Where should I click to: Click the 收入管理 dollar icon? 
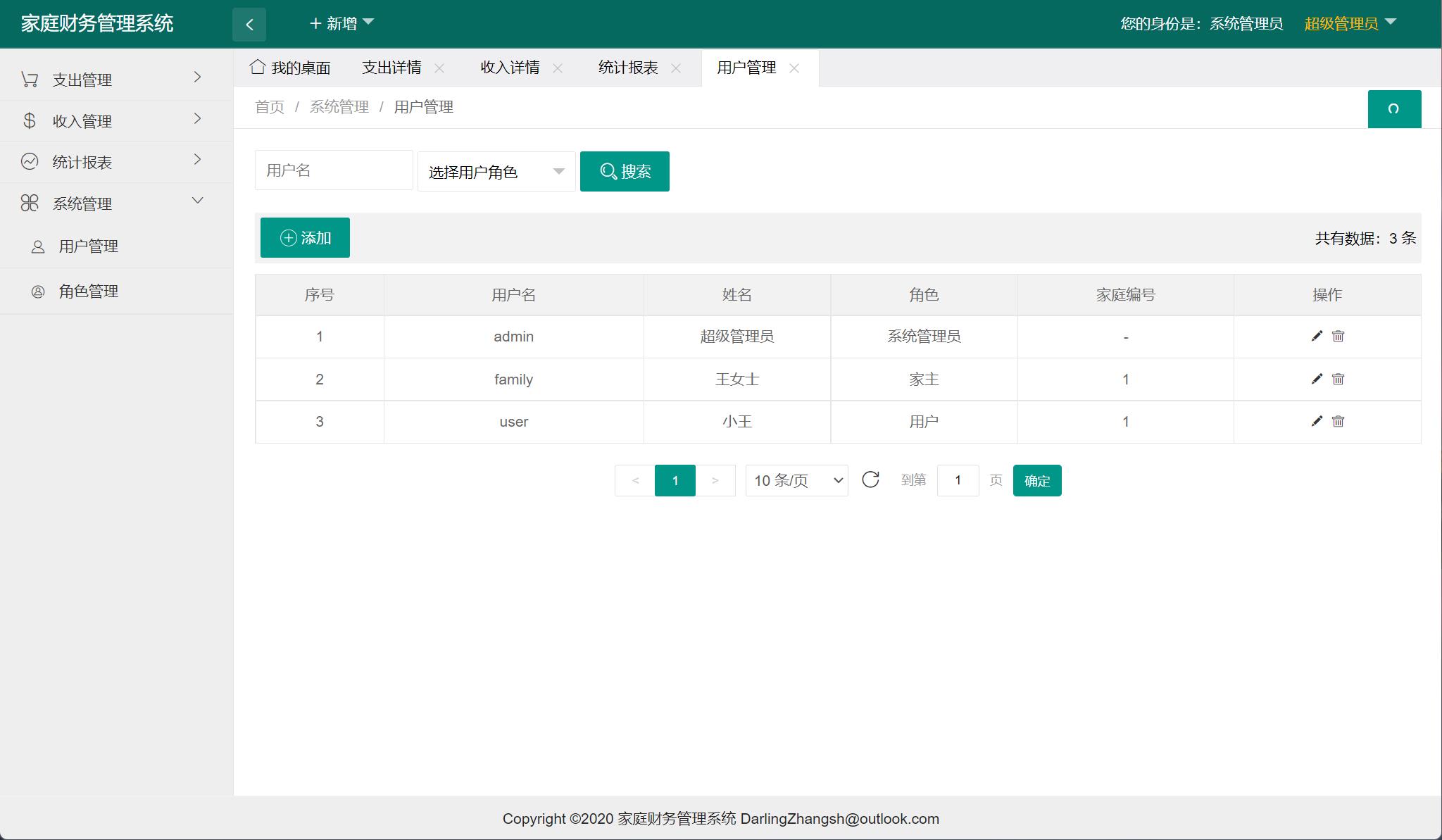[29, 120]
